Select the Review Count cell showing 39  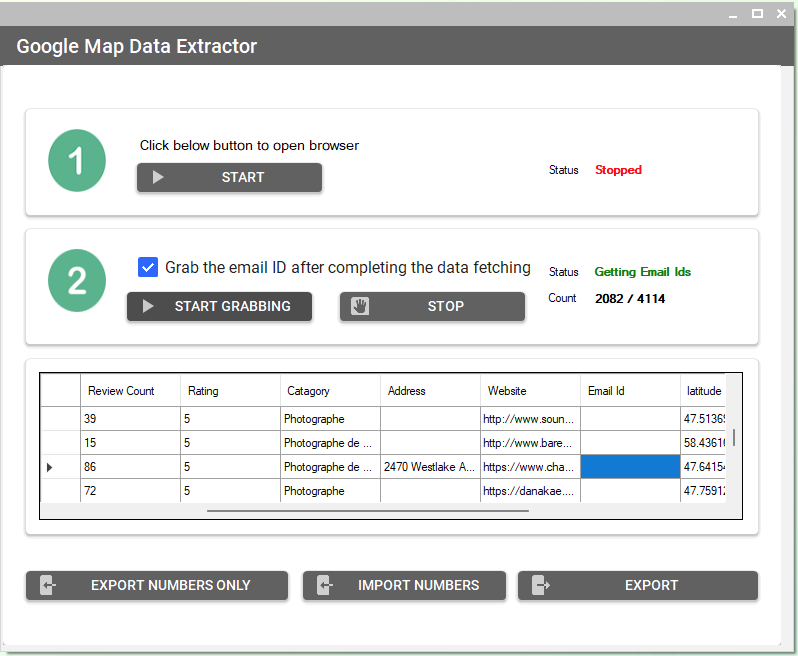click(130, 419)
